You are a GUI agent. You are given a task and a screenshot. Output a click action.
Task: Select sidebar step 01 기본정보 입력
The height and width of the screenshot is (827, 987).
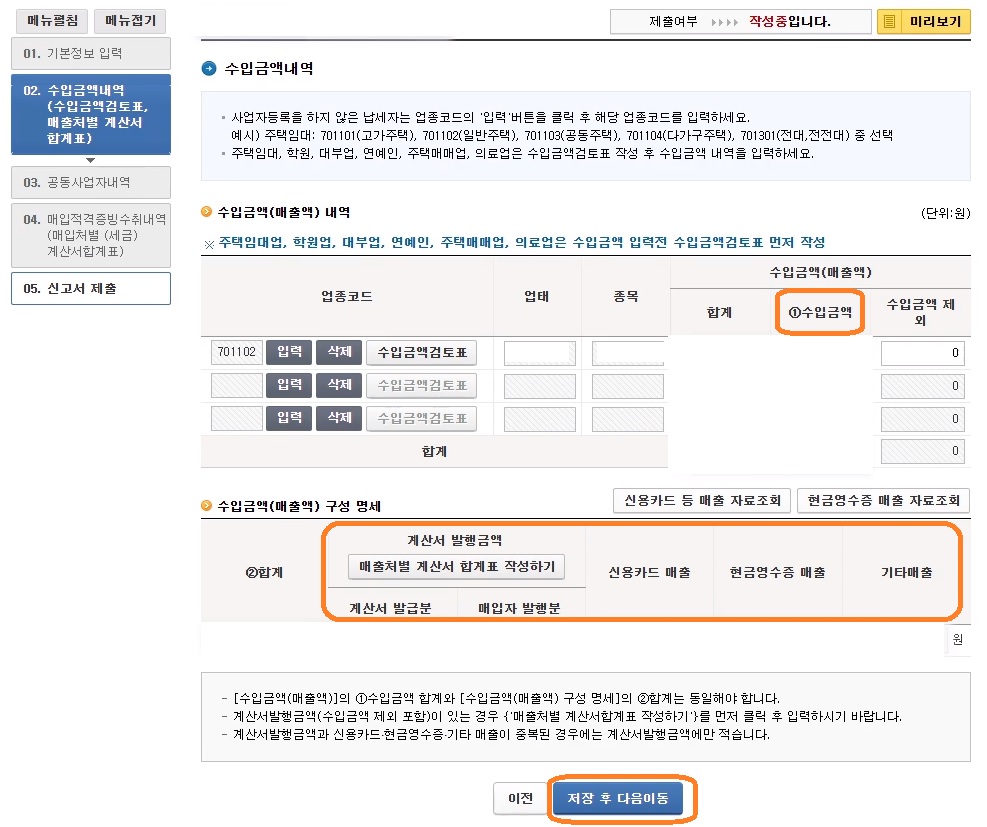(x=90, y=53)
